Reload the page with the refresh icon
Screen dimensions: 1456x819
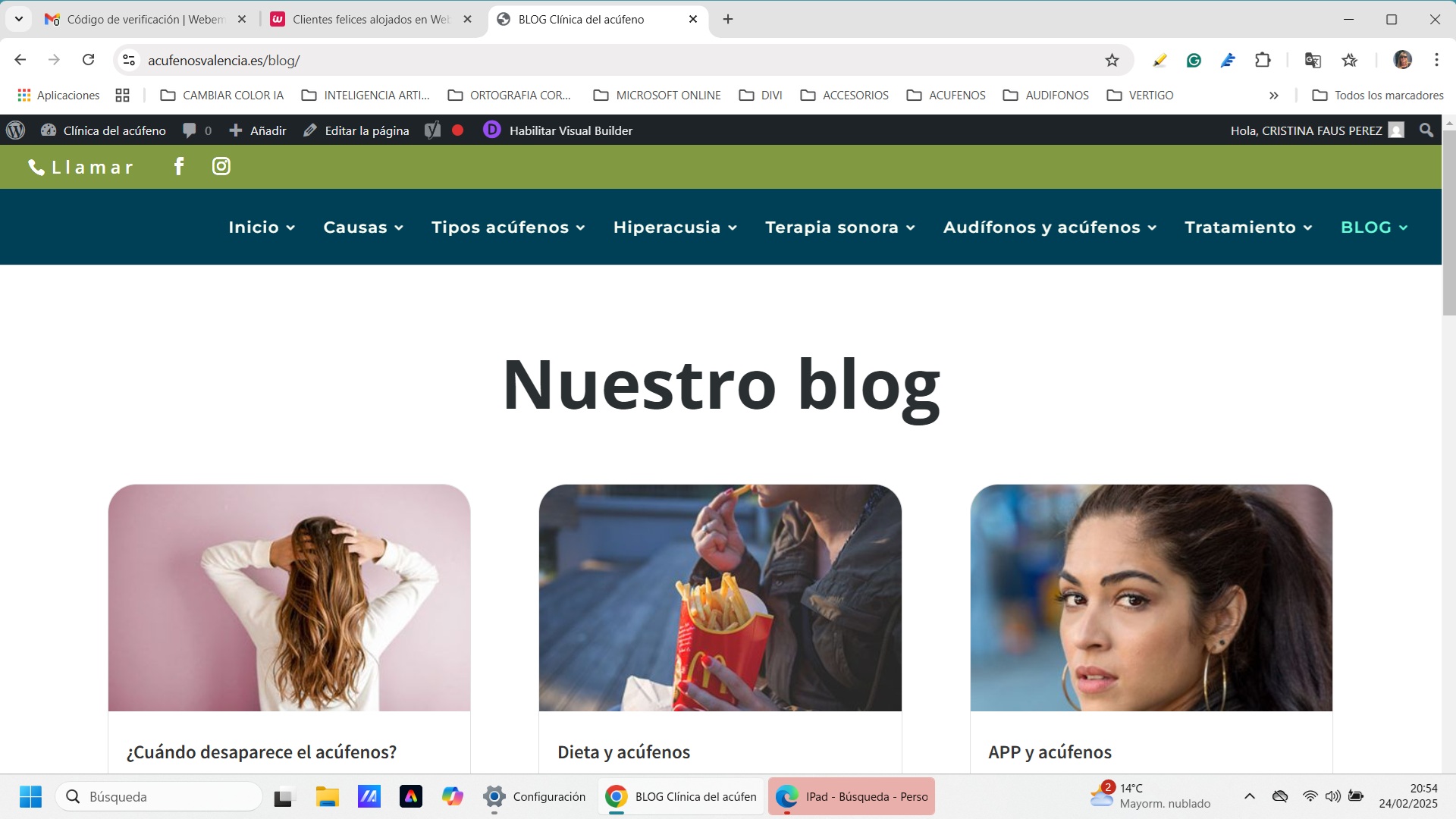(x=88, y=60)
